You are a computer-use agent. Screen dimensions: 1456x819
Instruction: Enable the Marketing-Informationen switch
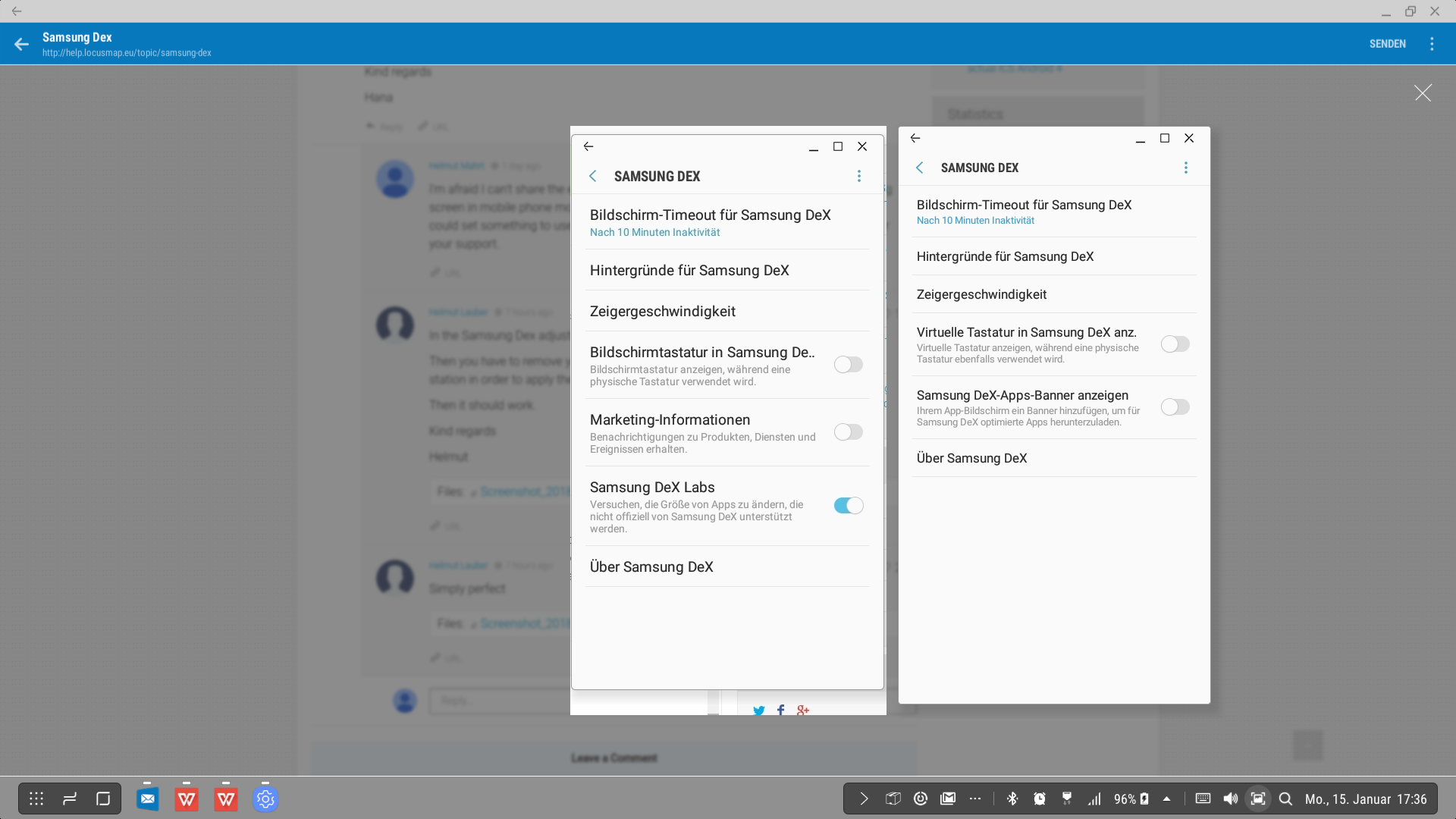848,432
